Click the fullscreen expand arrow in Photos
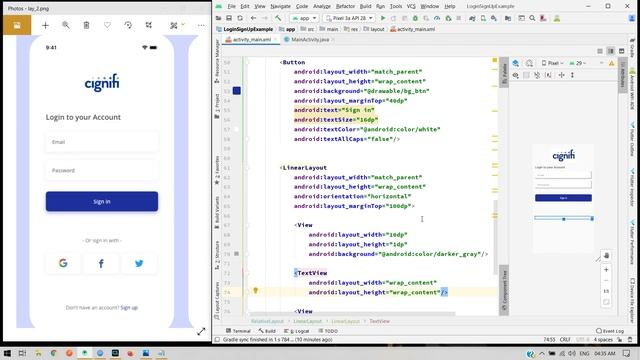The height and width of the screenshot is (360, 640). coord(201,331)
